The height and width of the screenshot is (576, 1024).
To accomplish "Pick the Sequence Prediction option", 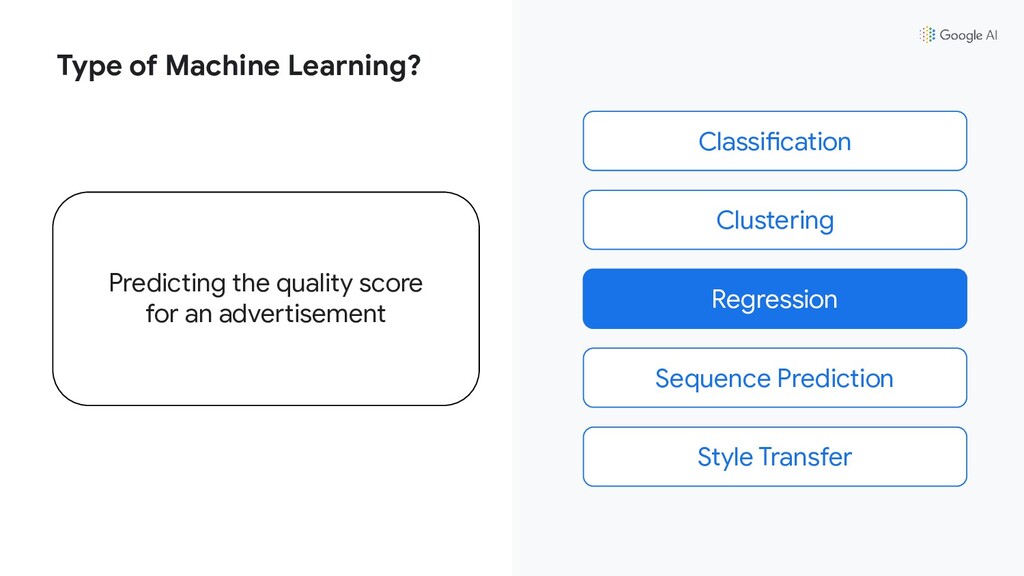I will coord(775,377).
